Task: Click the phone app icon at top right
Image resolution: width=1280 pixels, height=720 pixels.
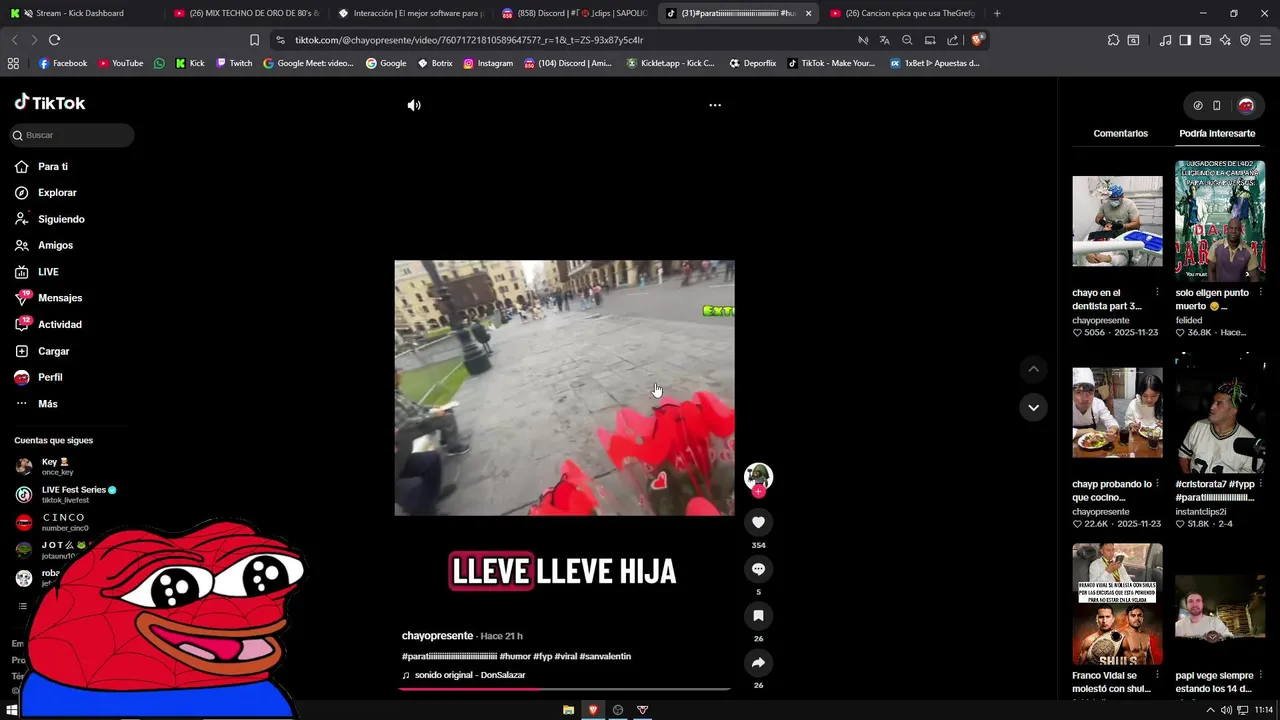Action: click(1217, 105)
